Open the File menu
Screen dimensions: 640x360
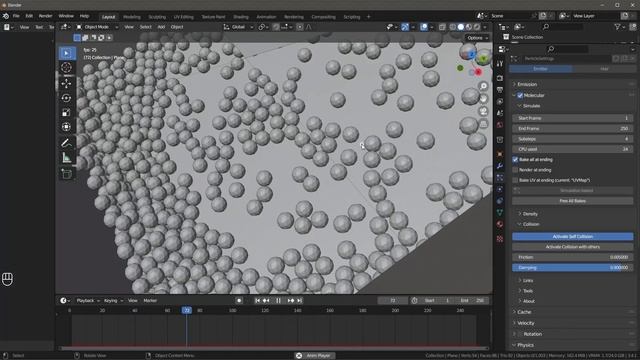16,16
